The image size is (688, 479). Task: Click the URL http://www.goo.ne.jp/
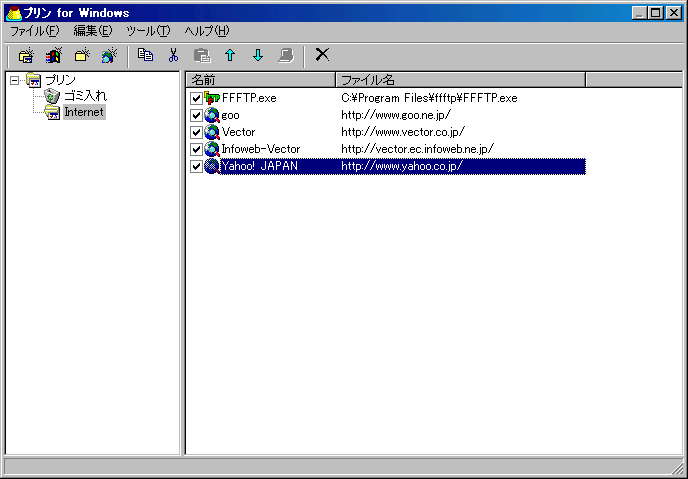pos(396,115)
